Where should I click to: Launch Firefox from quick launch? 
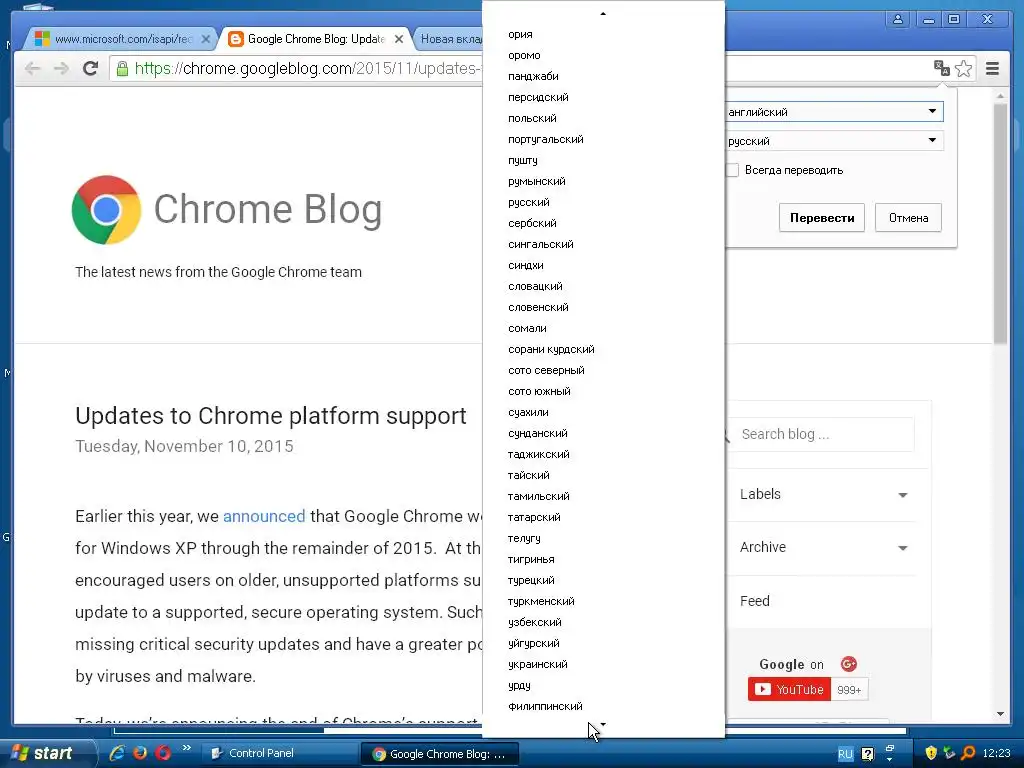(140, 753)
